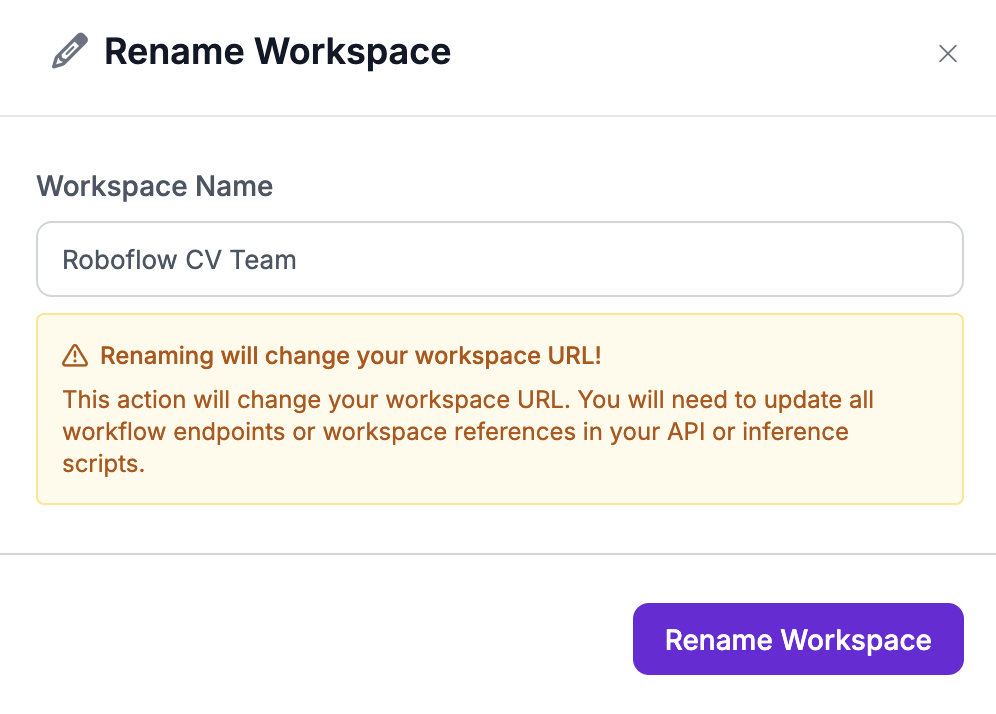
Task: Click the divider line above the footer button
Action: 498,553
